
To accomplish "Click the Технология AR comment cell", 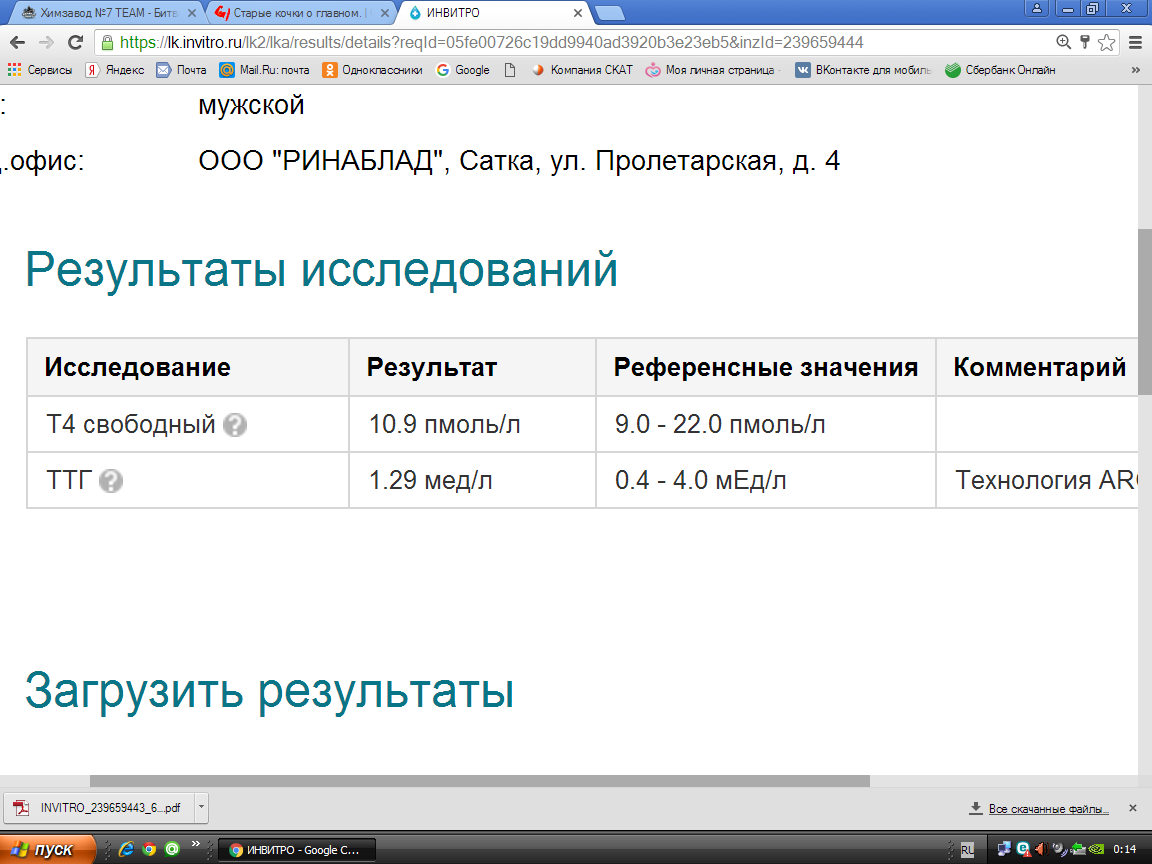I will tap(1037, 480).
